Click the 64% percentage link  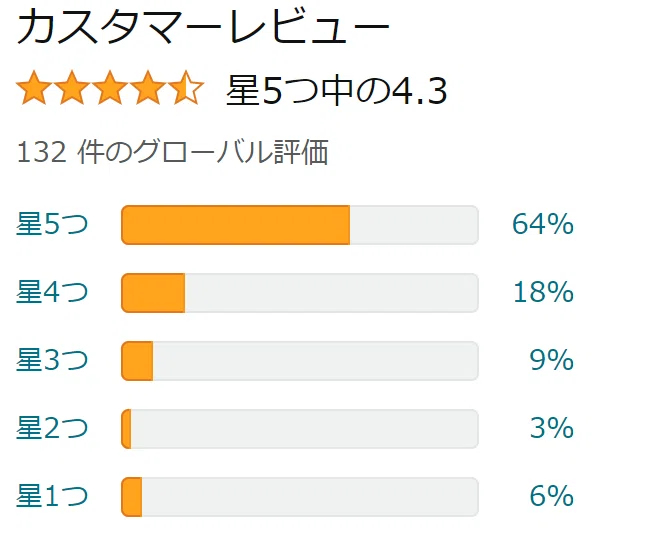(543, 224)
